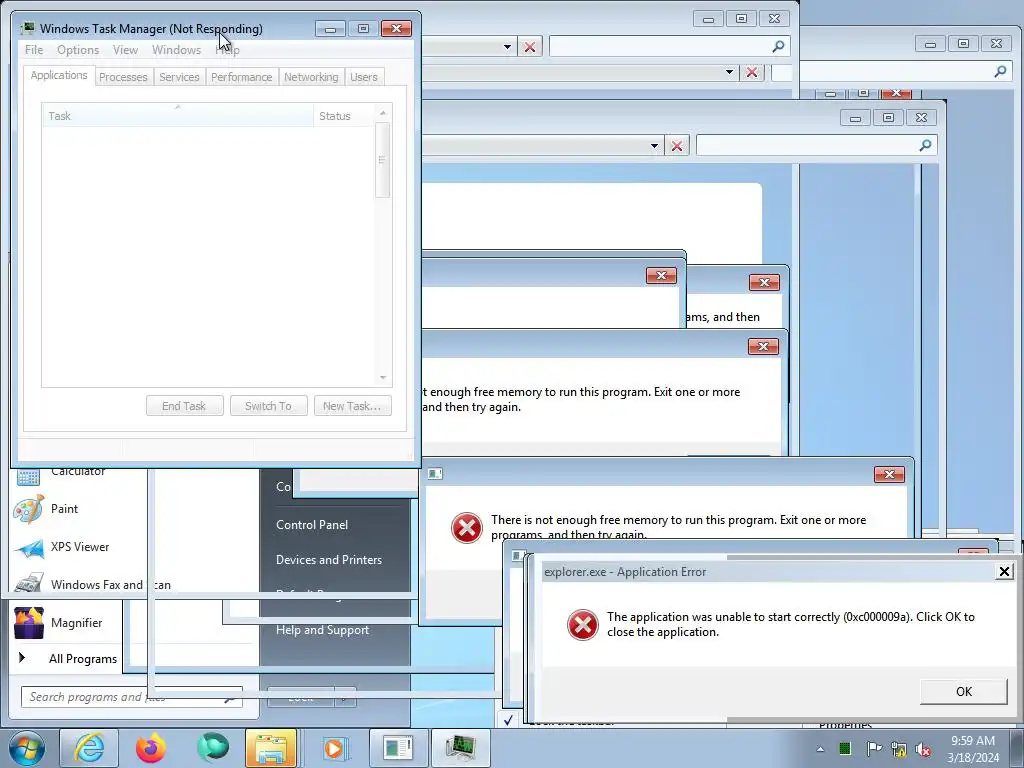Screen dimensions: 1024x768
Task: Click the Switch To button
Action: click(268, 406)
